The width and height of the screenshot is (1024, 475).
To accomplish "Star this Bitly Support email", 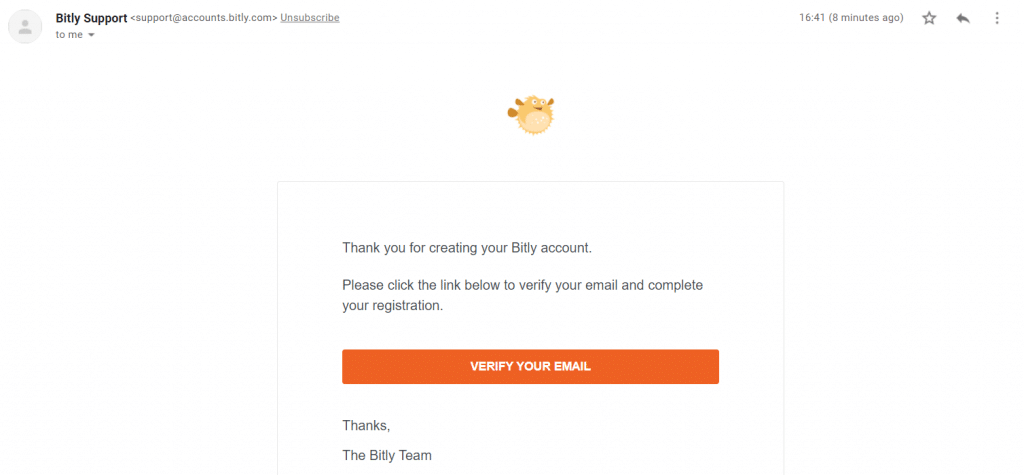I will pyautogui.click(x=929, y=18).
